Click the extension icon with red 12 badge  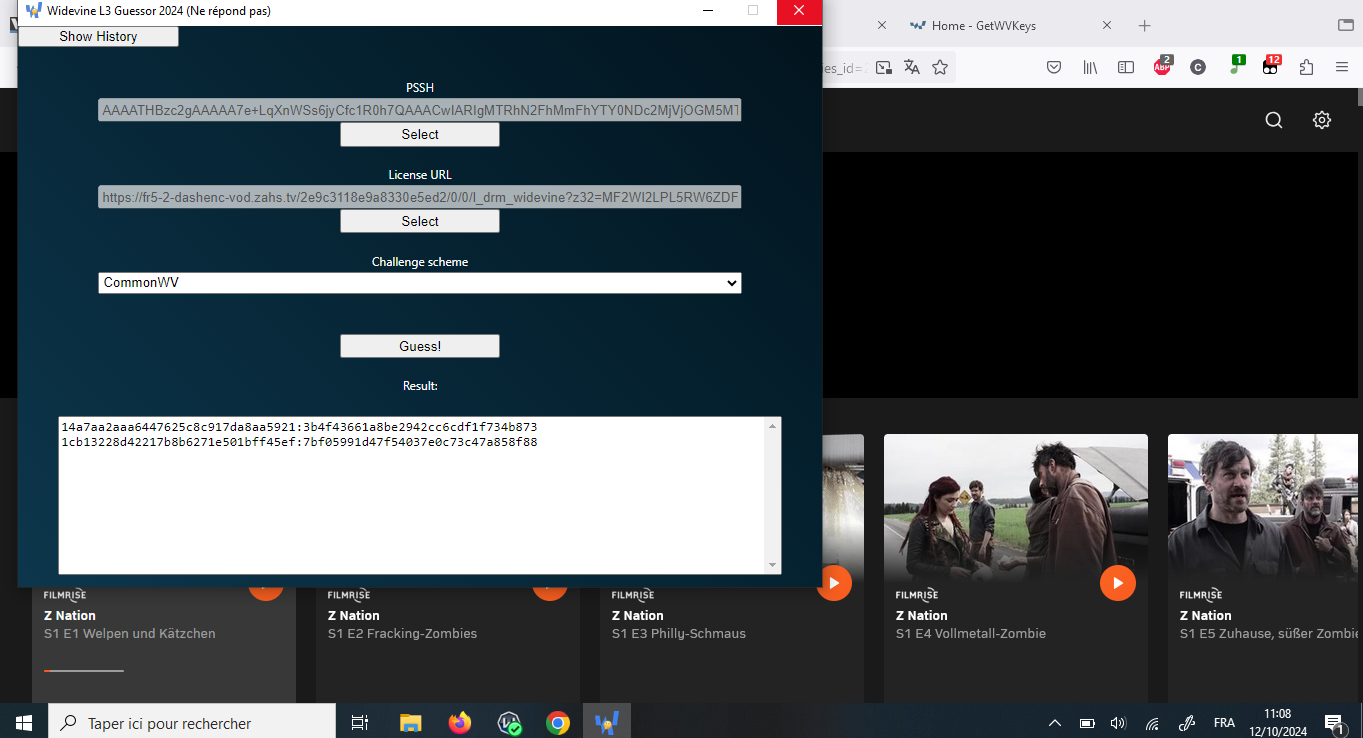click(1271, 66)
